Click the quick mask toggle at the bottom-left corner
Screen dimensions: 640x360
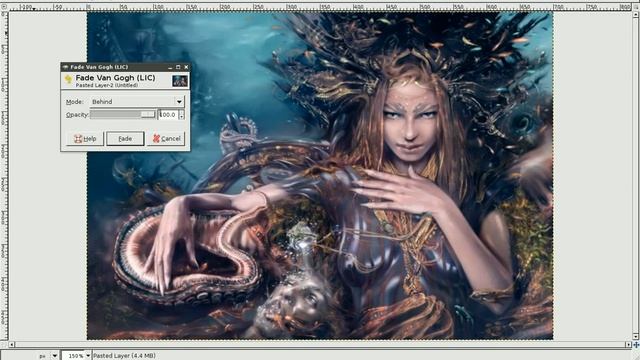coord(4,345)
